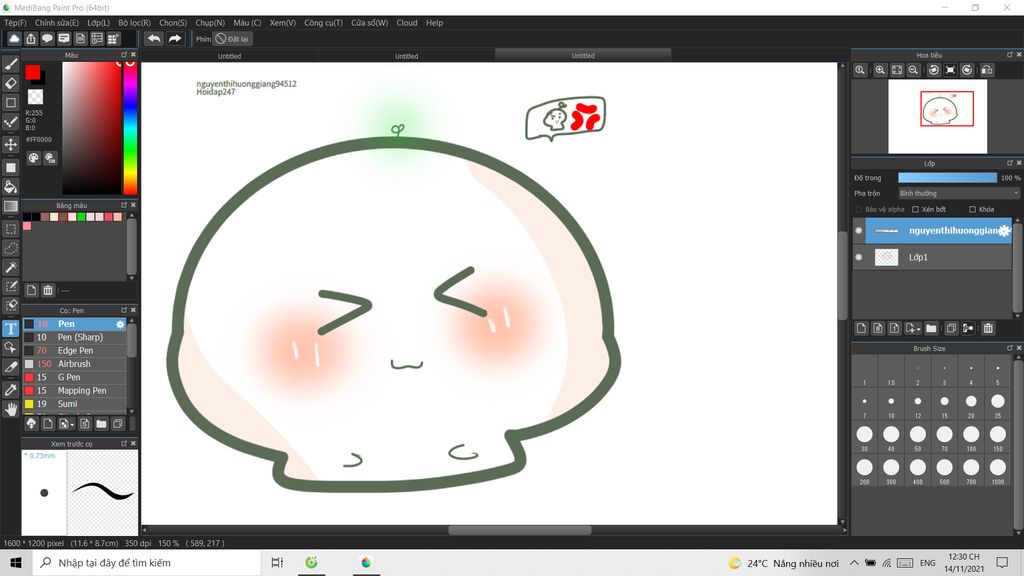Select the Text tool
This screenshot has height=576, width=1024.
click(x=10, y=328)
